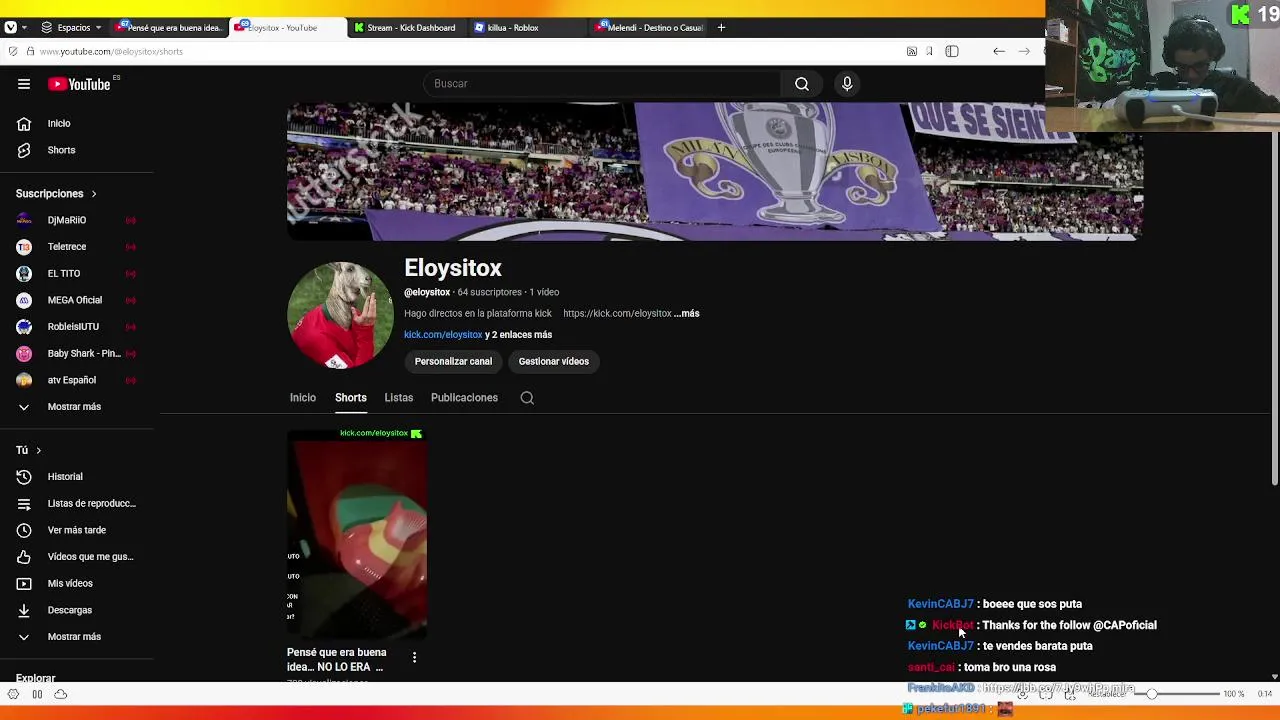Click the cloud sync icon in status bar
1280x720 pixels.
[61, 694]
